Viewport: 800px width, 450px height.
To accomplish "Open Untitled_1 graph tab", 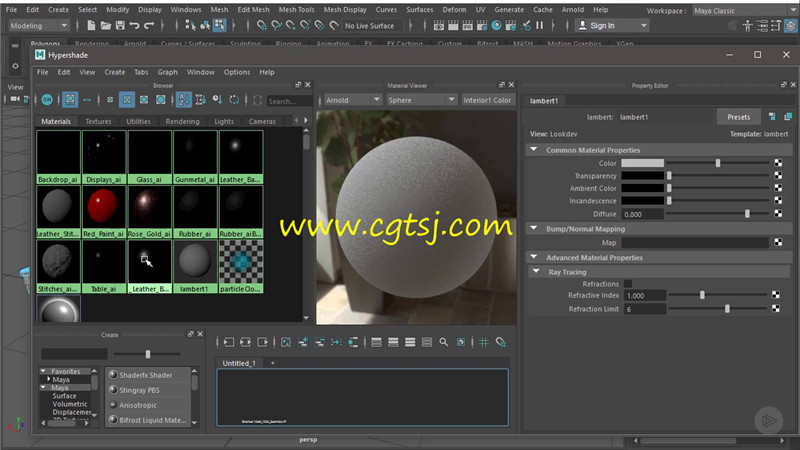I will pos(239,363).
